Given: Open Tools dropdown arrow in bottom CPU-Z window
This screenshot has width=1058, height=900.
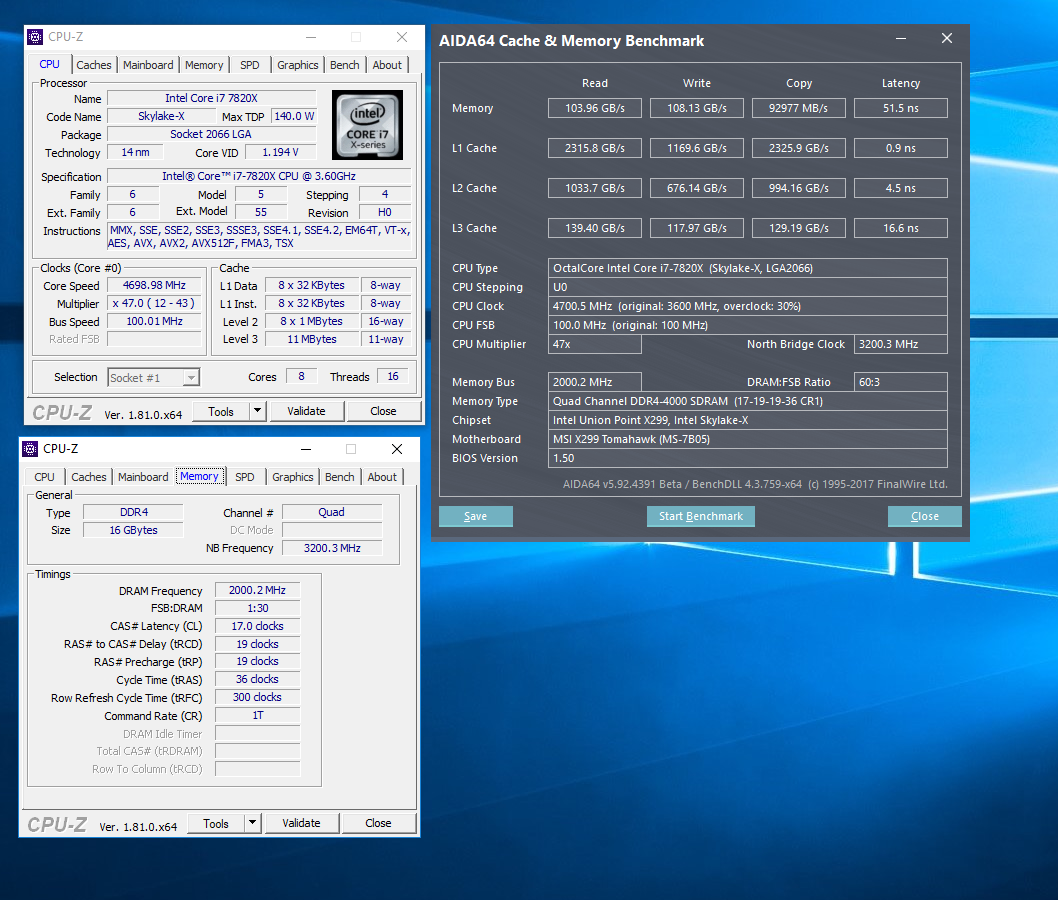Looking at the screenshot, I should point(252,823).
